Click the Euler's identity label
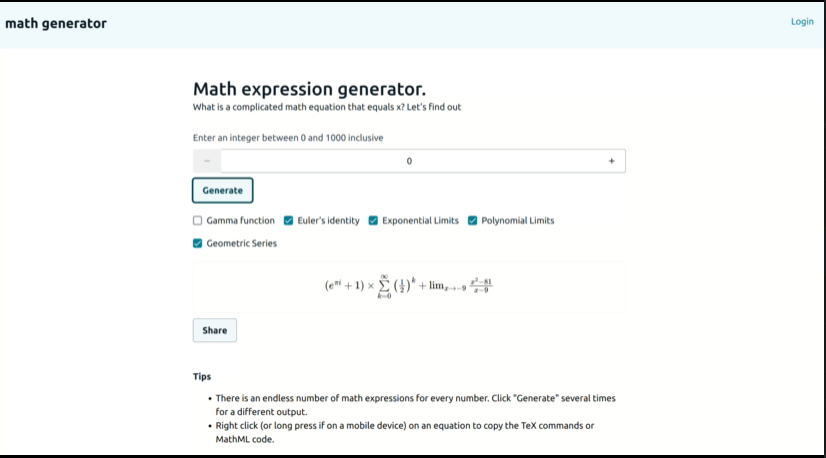Image resolution: width=826 pixels, height=458 pixels. 328,221
